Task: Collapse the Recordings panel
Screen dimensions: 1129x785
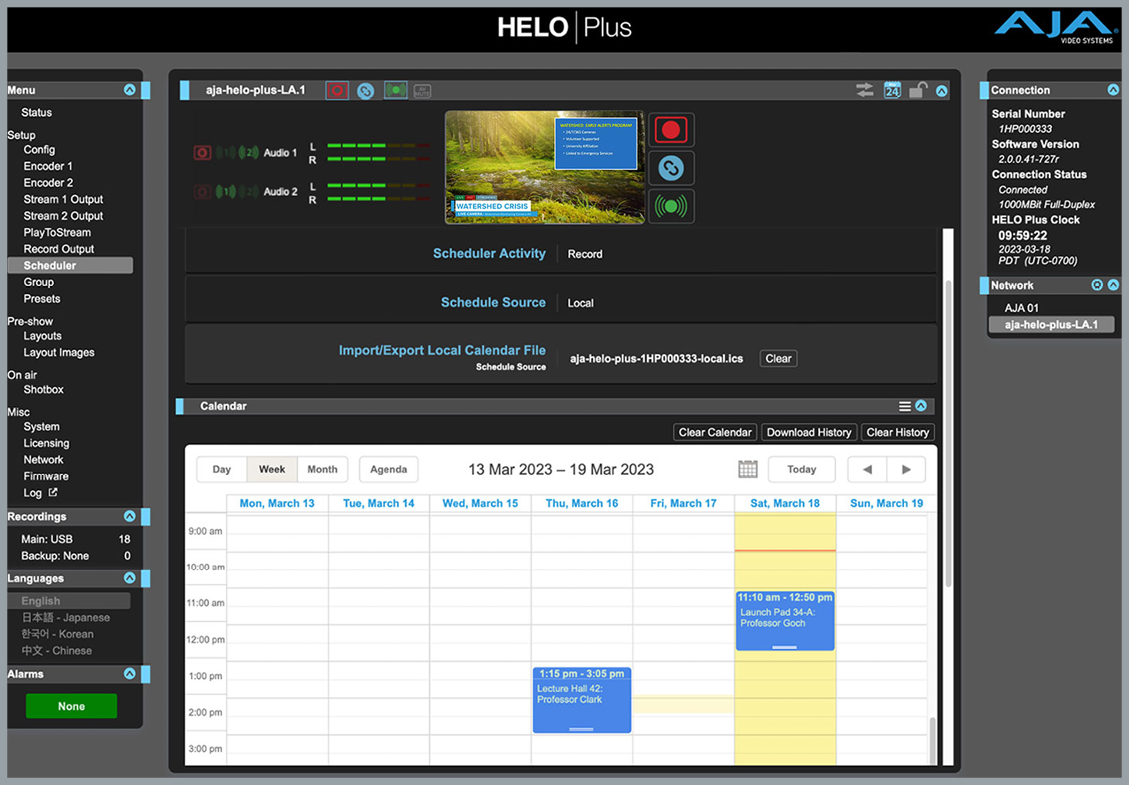Action: click(x=129, y=517)
